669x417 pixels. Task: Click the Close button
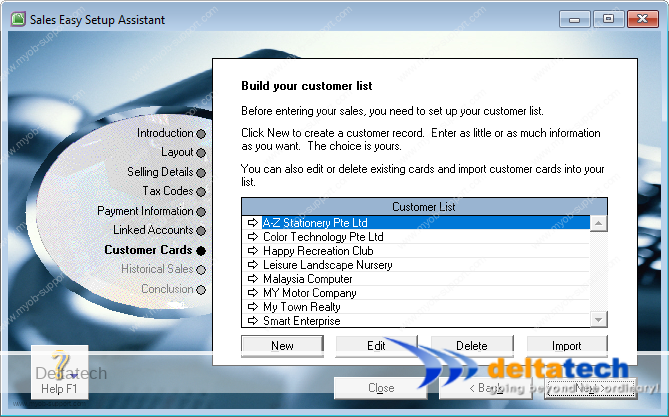pyautogui.click(x=381, y=388)
